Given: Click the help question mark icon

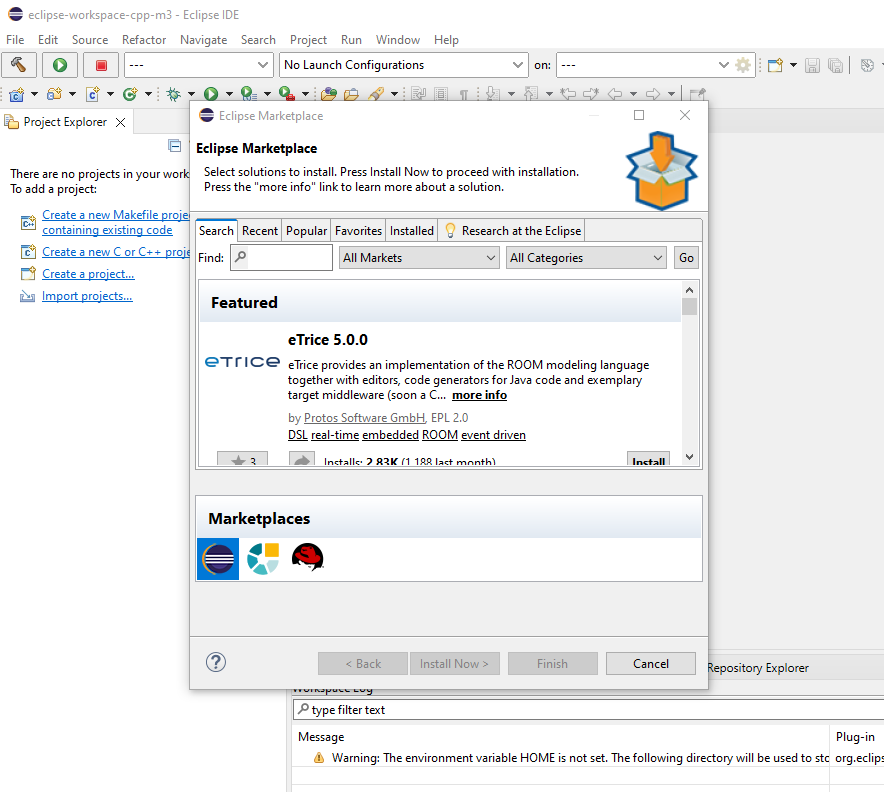Looking at the screenshot, I should point(216,662).
